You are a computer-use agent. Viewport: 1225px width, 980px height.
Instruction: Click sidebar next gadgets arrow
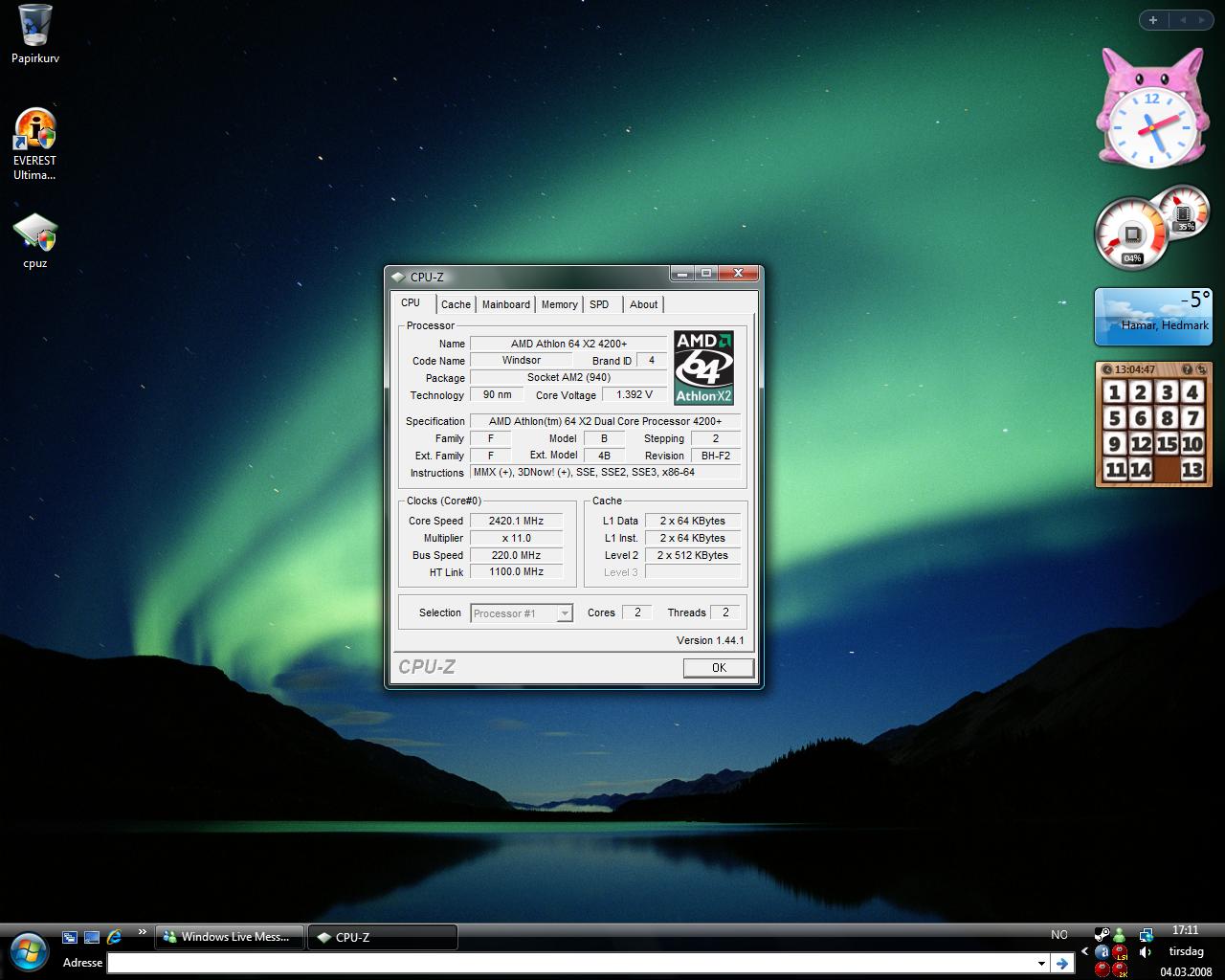[x=1202, y=20]
